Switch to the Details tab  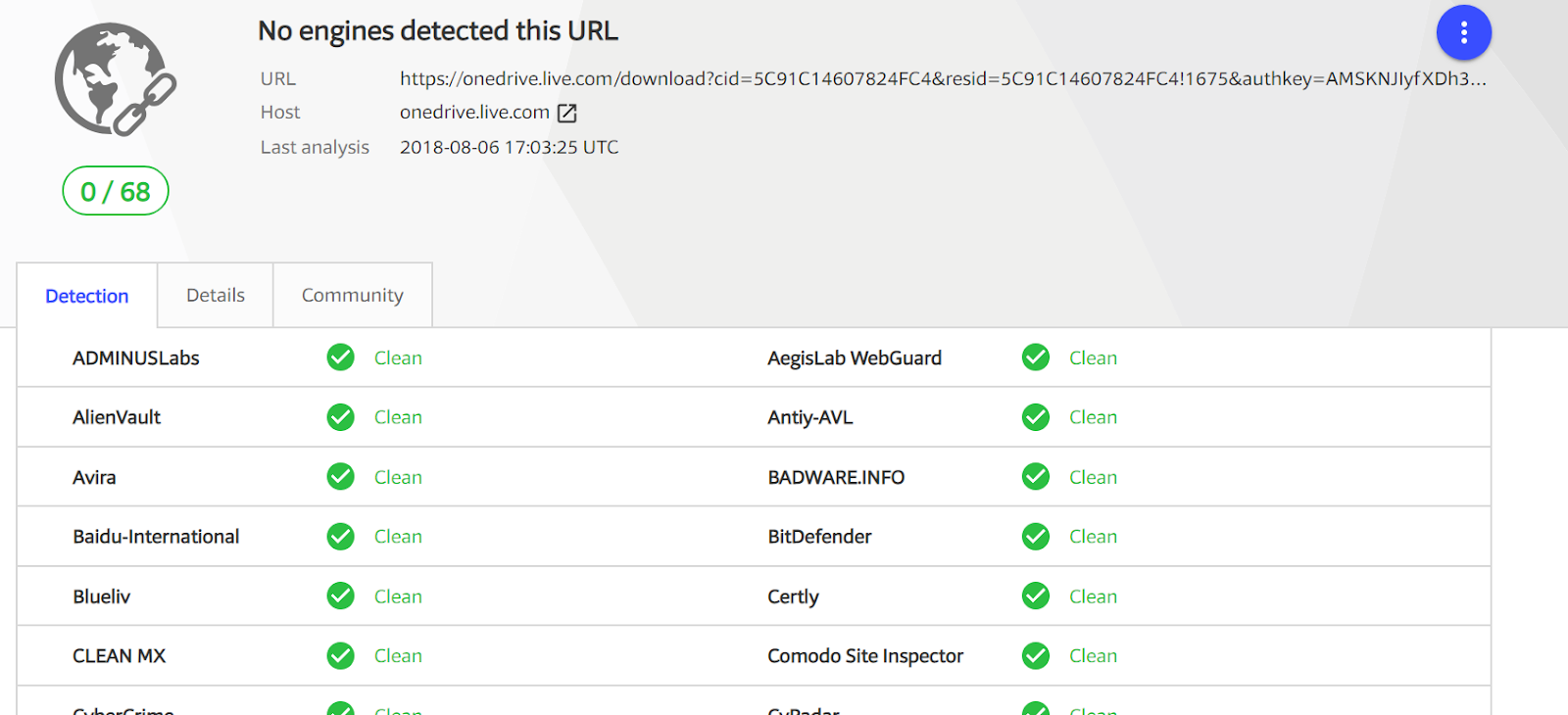click(216, 295)
